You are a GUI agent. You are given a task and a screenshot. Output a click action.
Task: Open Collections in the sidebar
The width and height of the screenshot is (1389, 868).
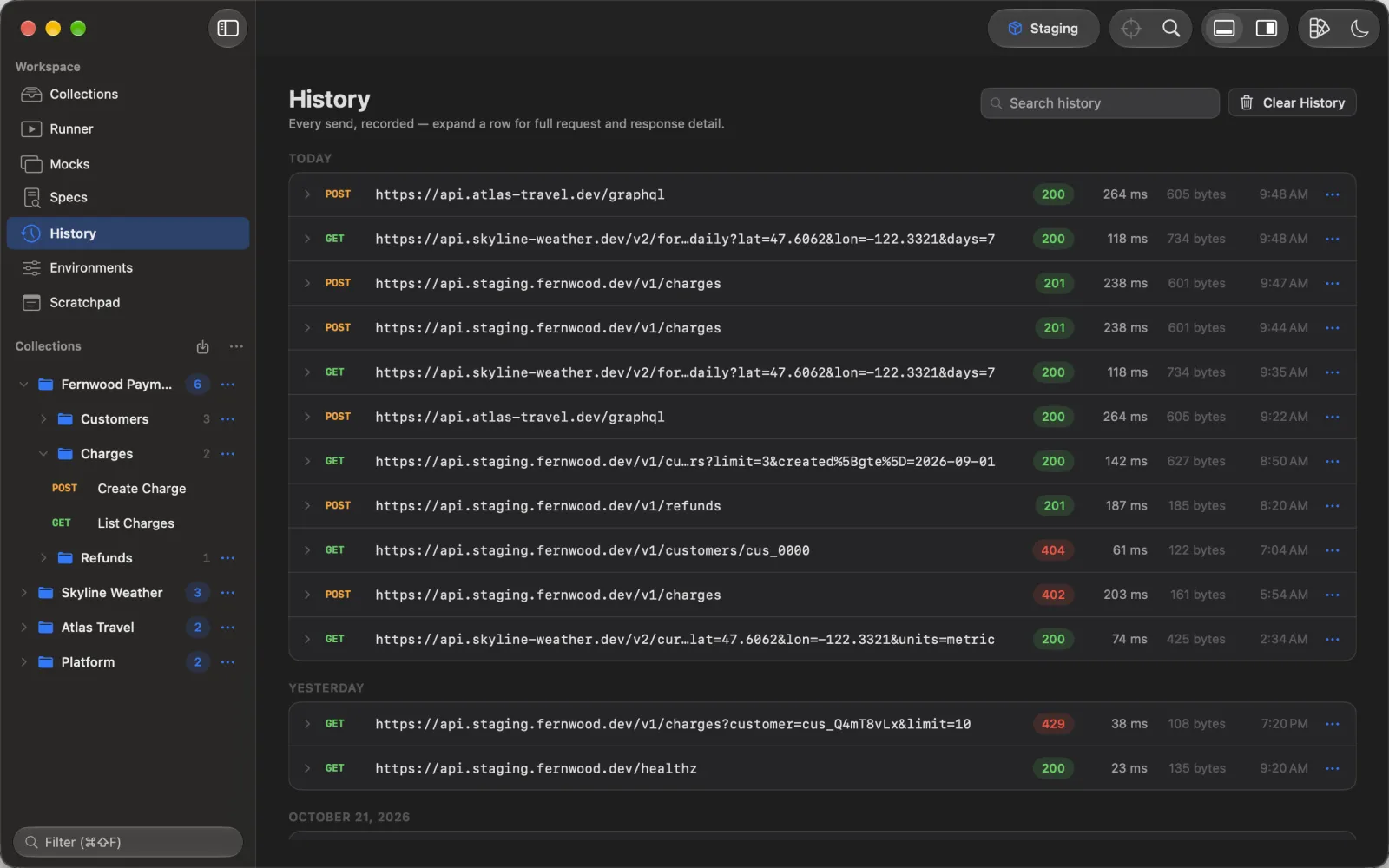click(128, 94)
